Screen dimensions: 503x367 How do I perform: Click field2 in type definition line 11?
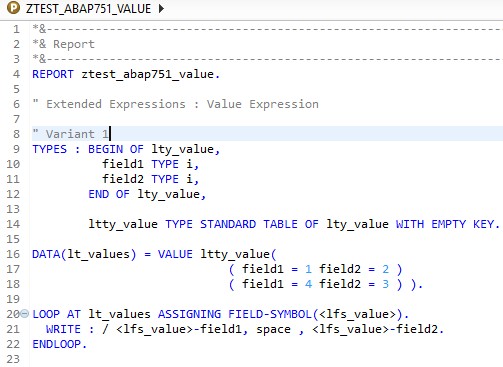pos(123,179)
